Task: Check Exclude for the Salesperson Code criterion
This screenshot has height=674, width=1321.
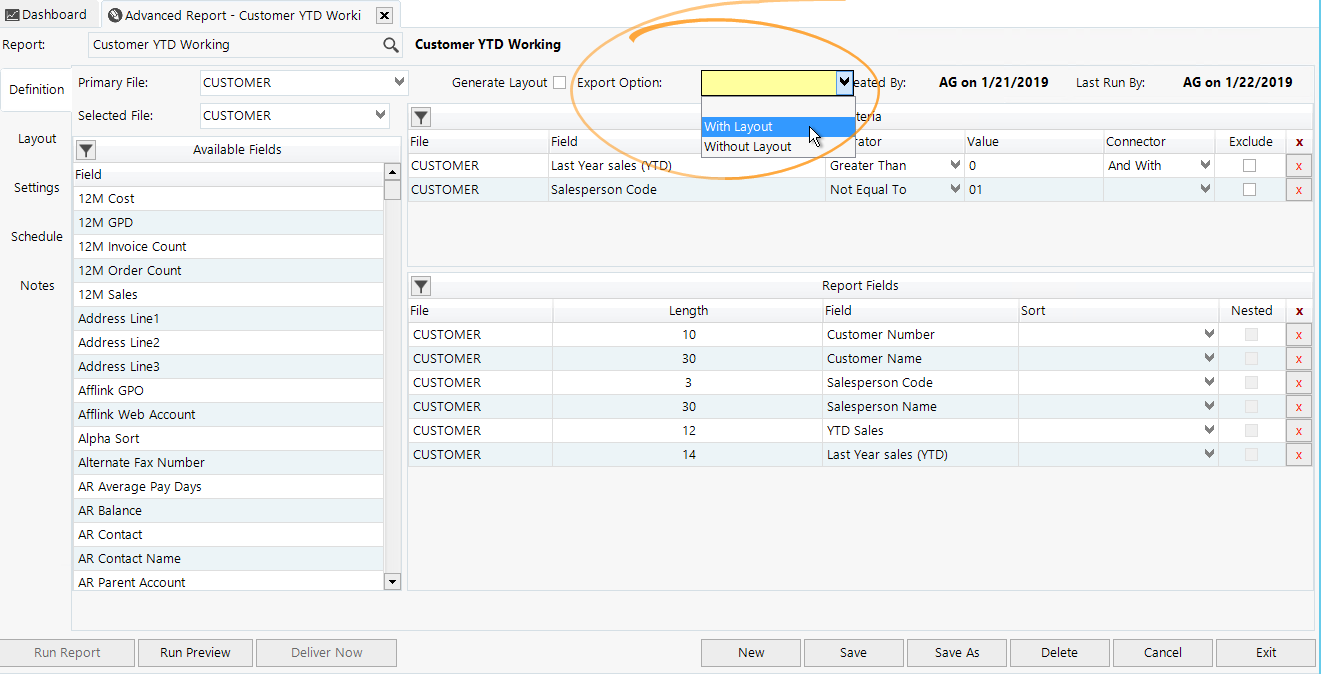Action: 1250,189
